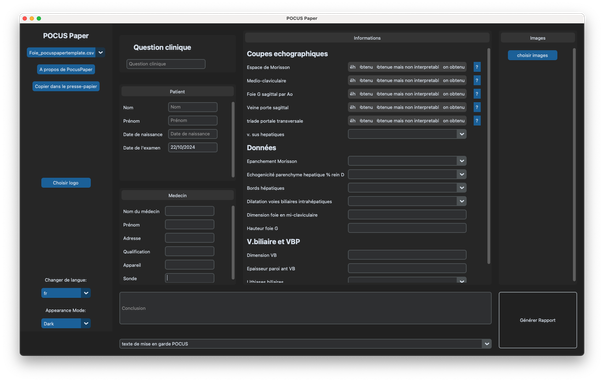This screenshot has width=604, height=382.
Task: Click the 'Coupes echographiques' heading text
Action: [287, 54]
